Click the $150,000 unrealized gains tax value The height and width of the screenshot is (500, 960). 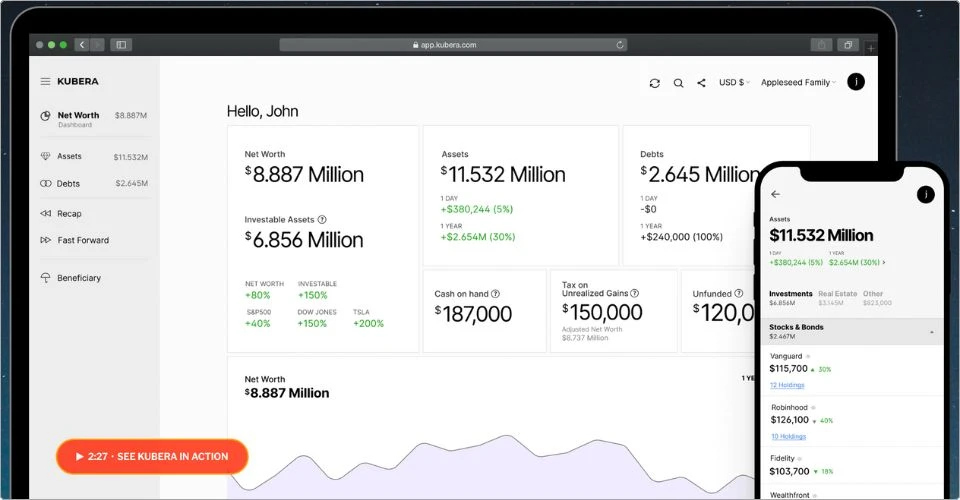(x=602, y=313)
